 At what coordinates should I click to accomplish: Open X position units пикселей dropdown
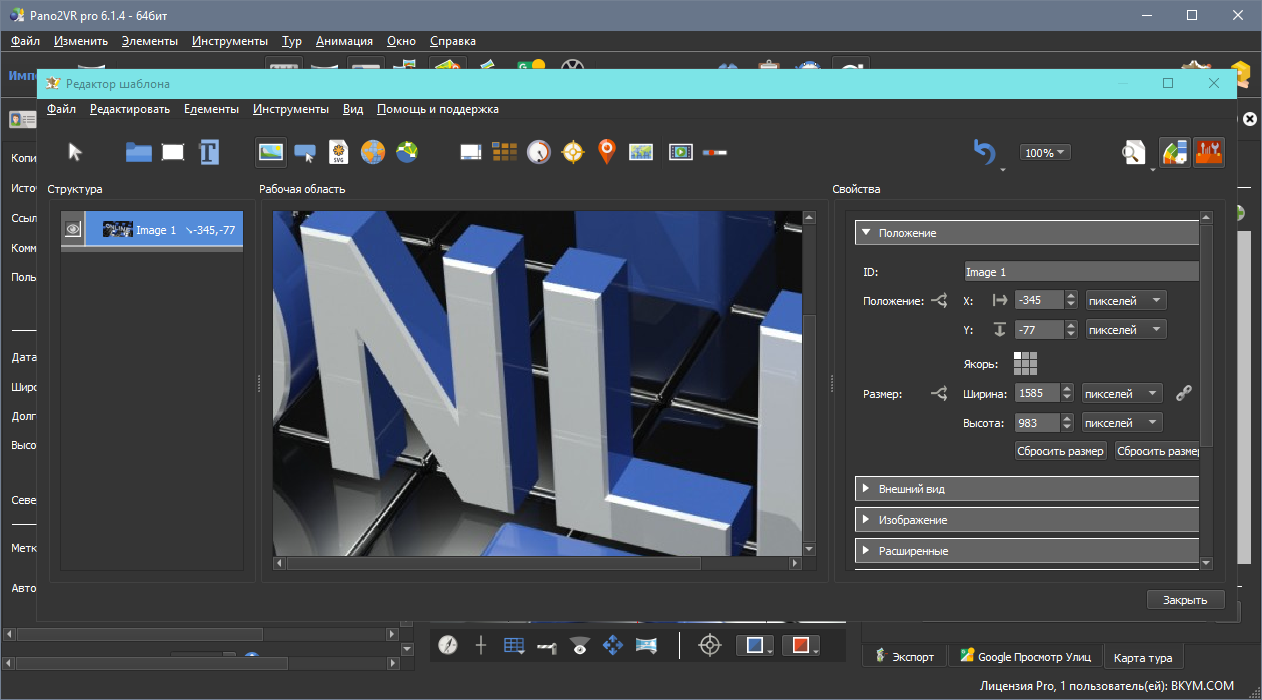pos(1126,300)
